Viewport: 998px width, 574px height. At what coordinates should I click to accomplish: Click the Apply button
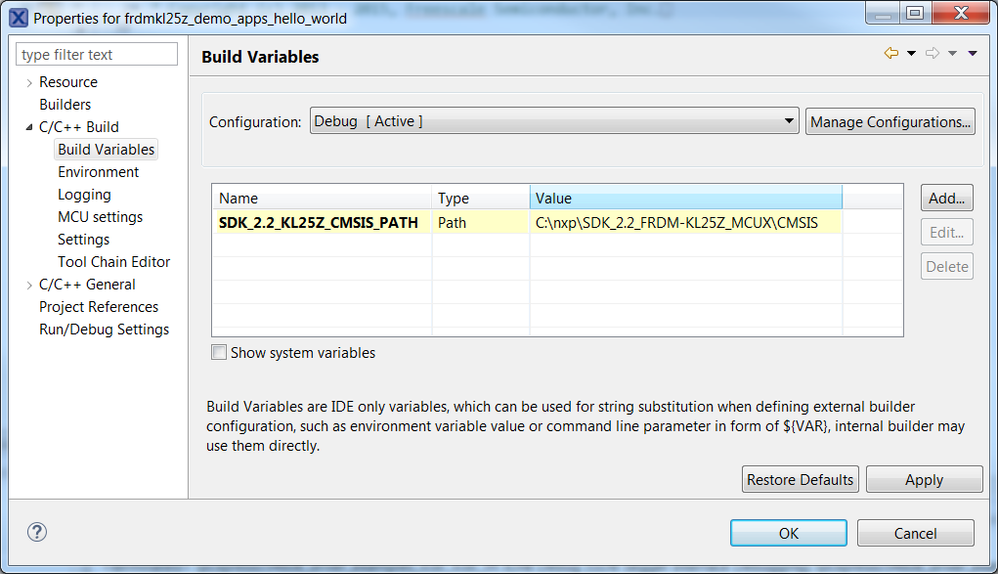[x=924, y=479]
